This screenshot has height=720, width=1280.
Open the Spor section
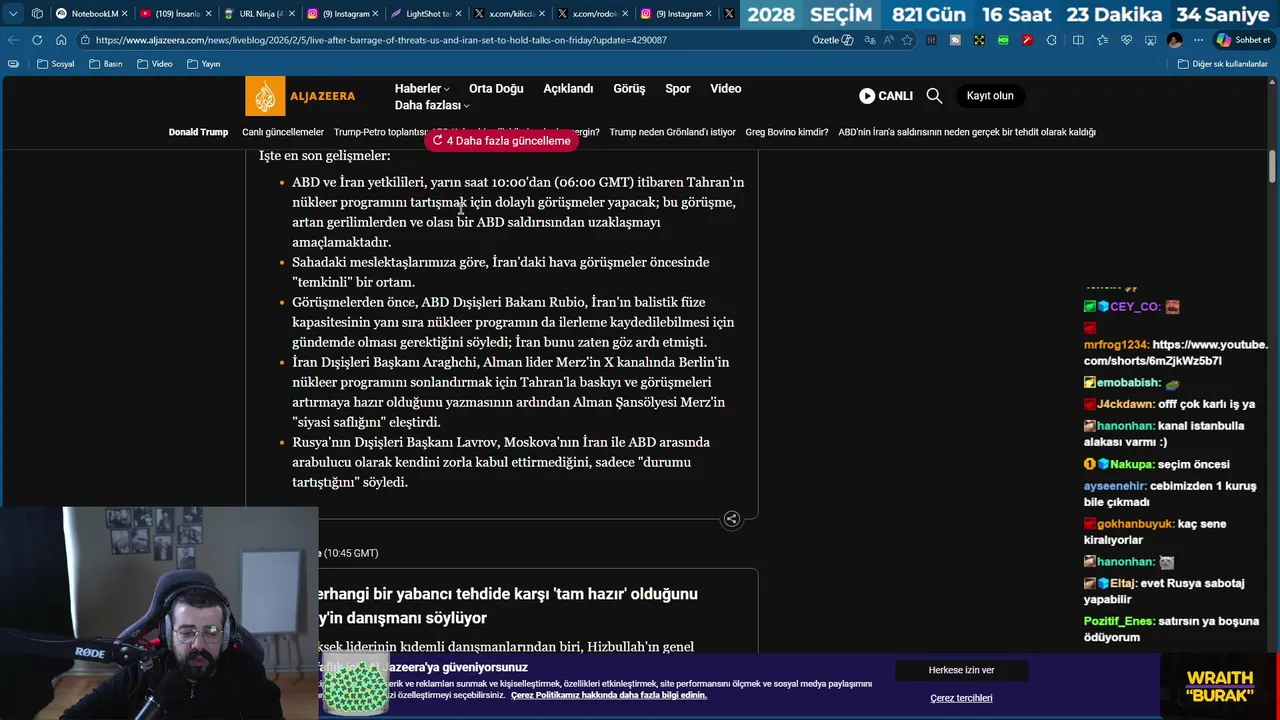coord(678,88)
